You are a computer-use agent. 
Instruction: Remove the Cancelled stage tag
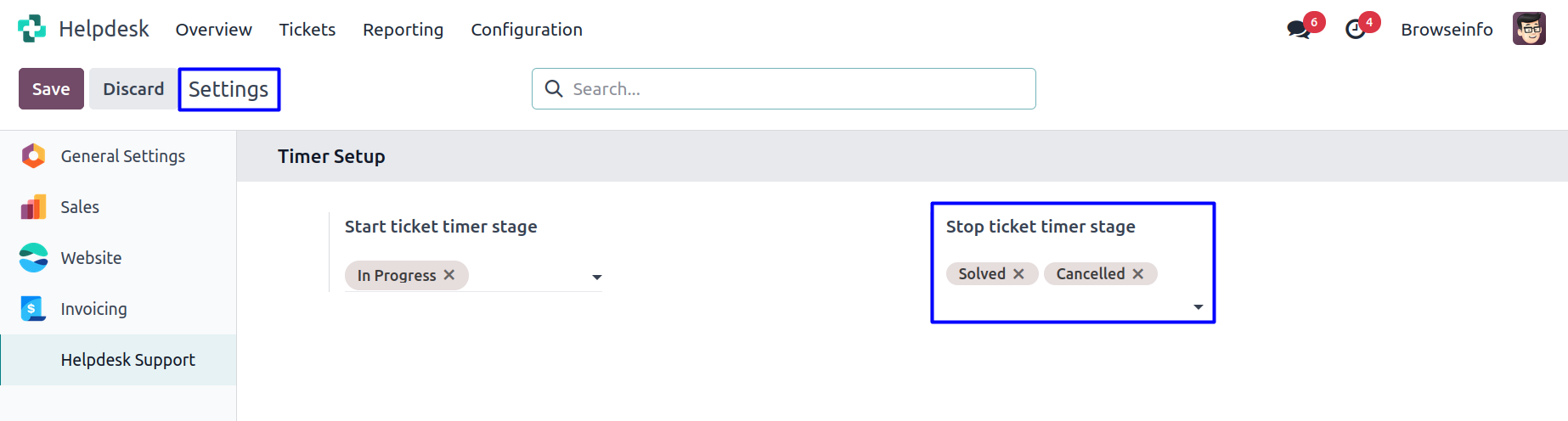pyautogui.click(x=1138, y=273)
